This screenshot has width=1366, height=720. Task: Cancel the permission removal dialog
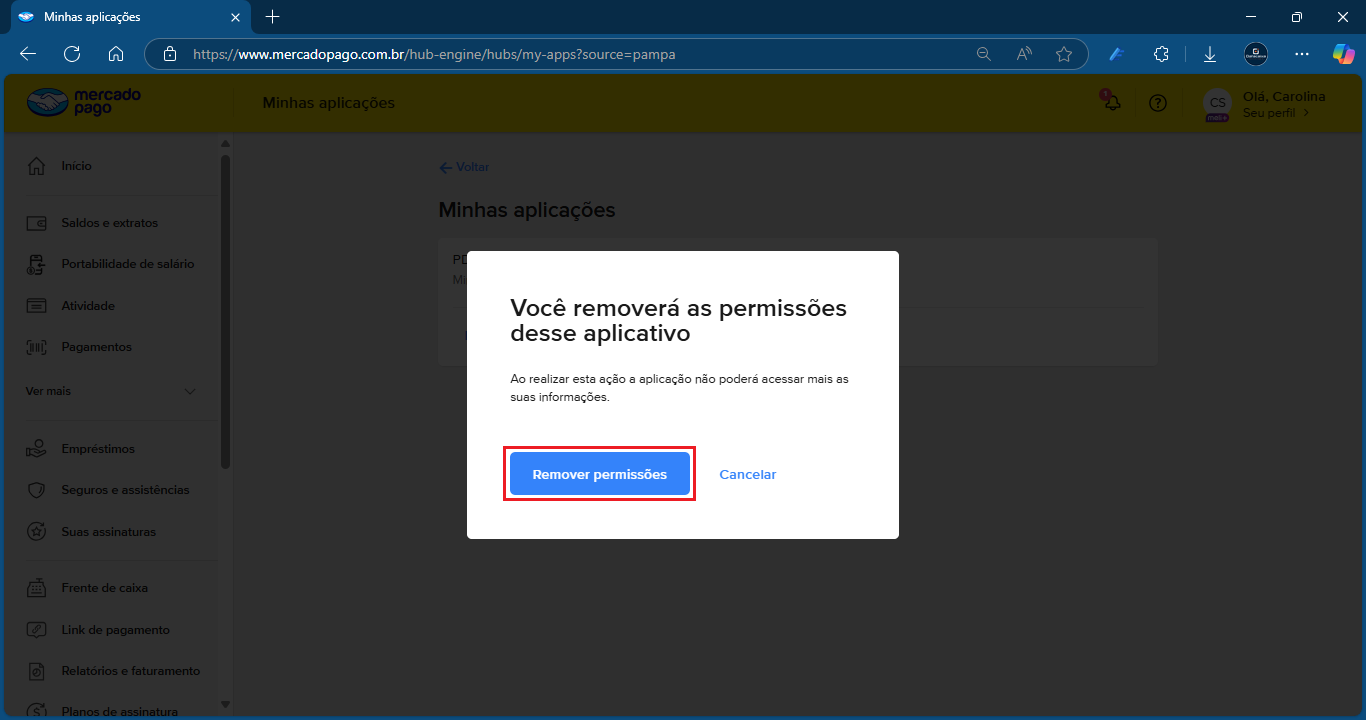tap(747, 475)
